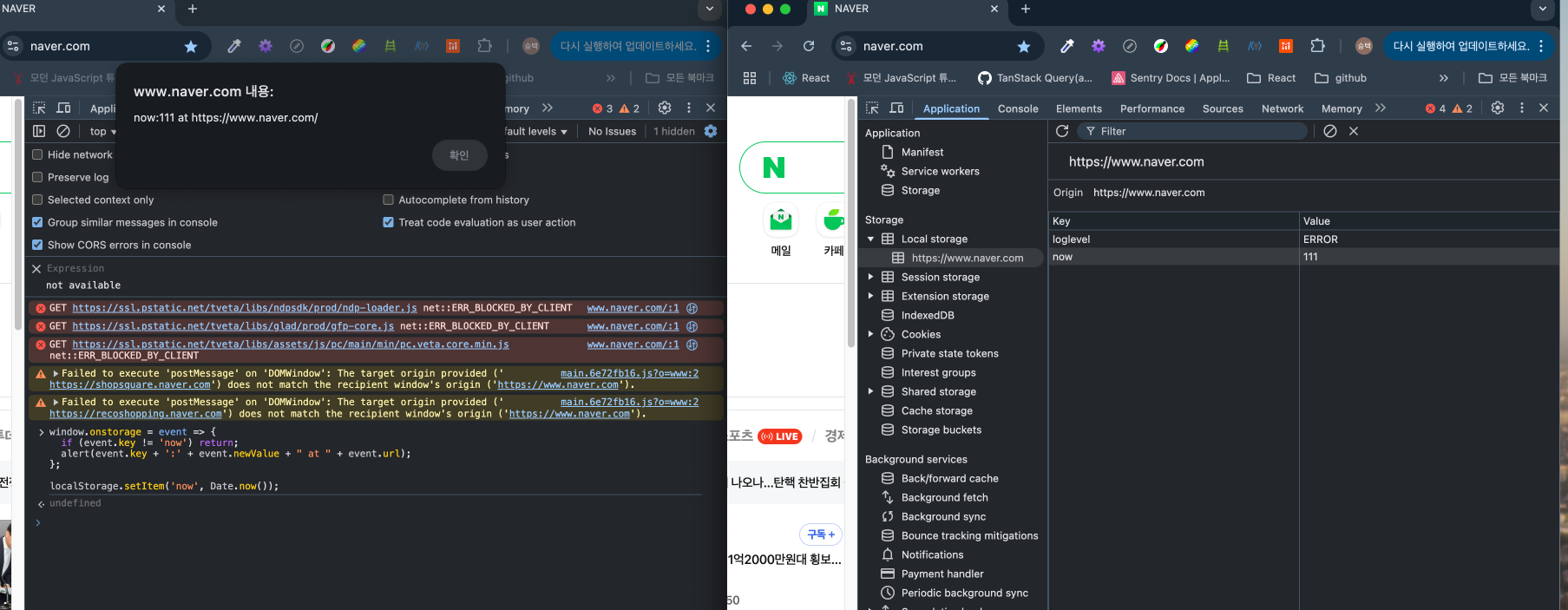Delete selected storage entry with X icon
The width and height of the screenshot is (1568, 610).
coord(1354,131)
